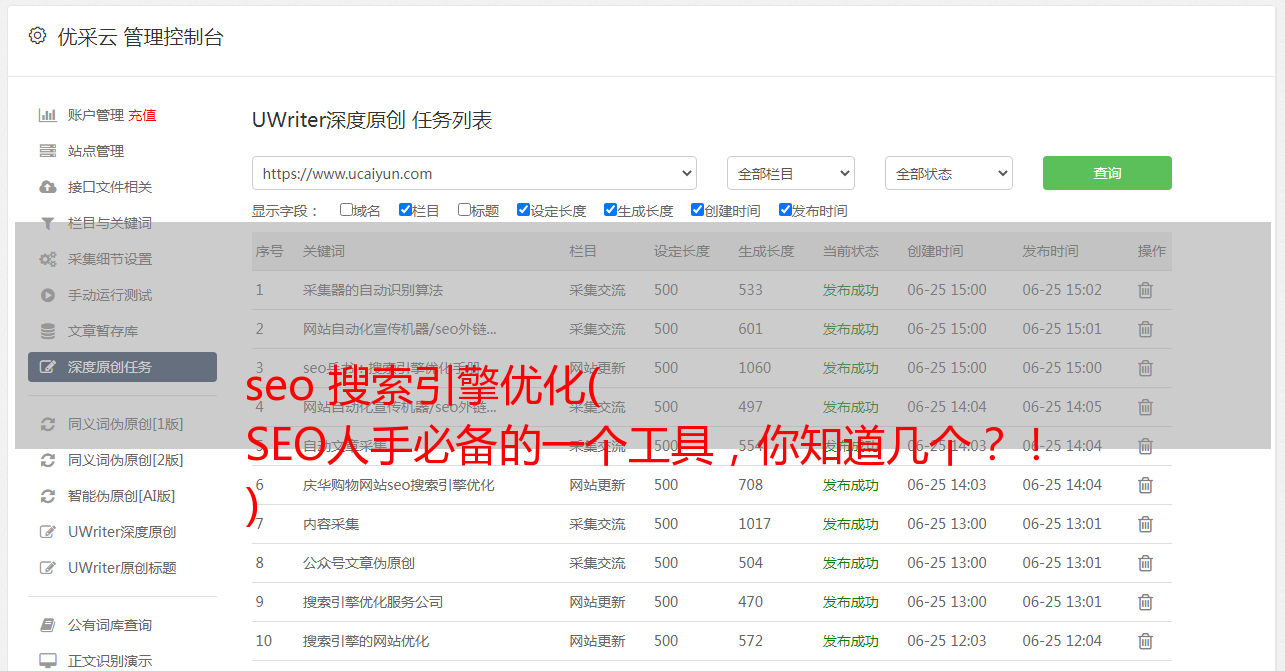
Task: Click the monitor icon for 正文识别演示
Action: tap(47, 661)
